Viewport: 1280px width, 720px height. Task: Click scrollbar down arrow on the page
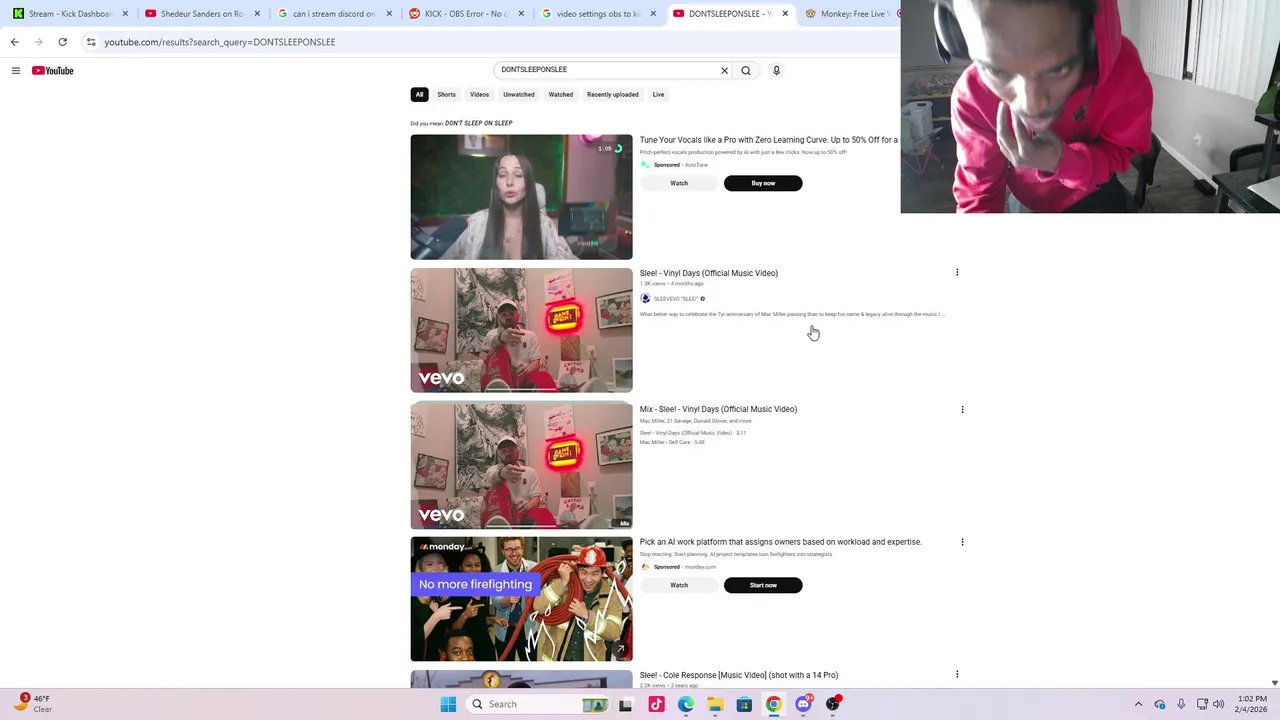pyautogui.click(x=1274, y=683)
